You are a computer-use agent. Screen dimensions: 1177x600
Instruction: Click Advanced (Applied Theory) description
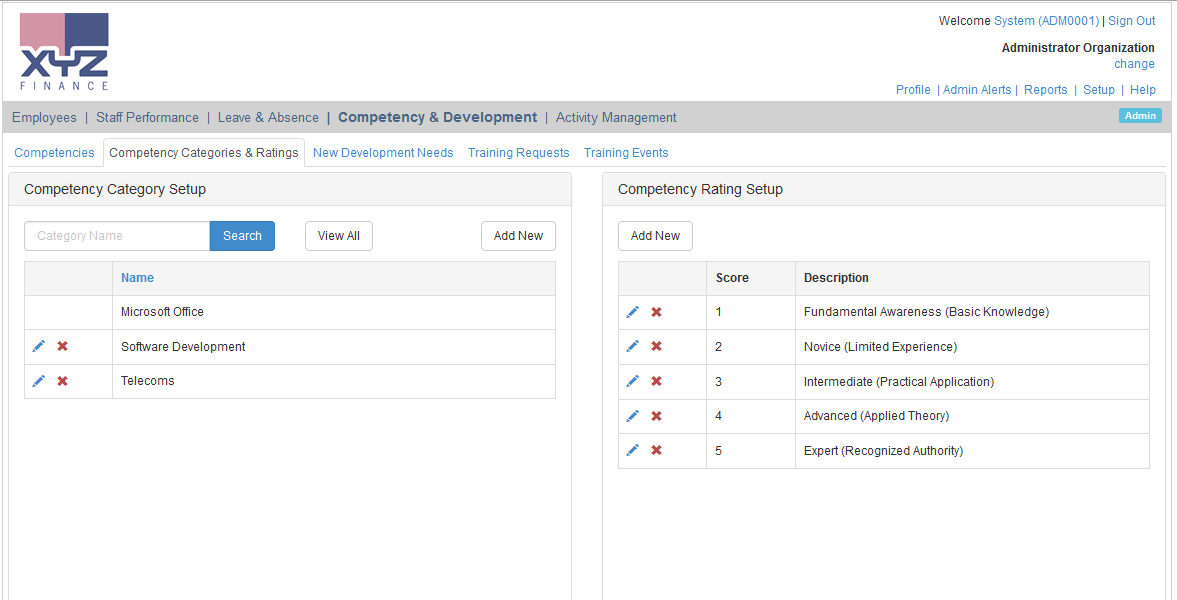877,415
